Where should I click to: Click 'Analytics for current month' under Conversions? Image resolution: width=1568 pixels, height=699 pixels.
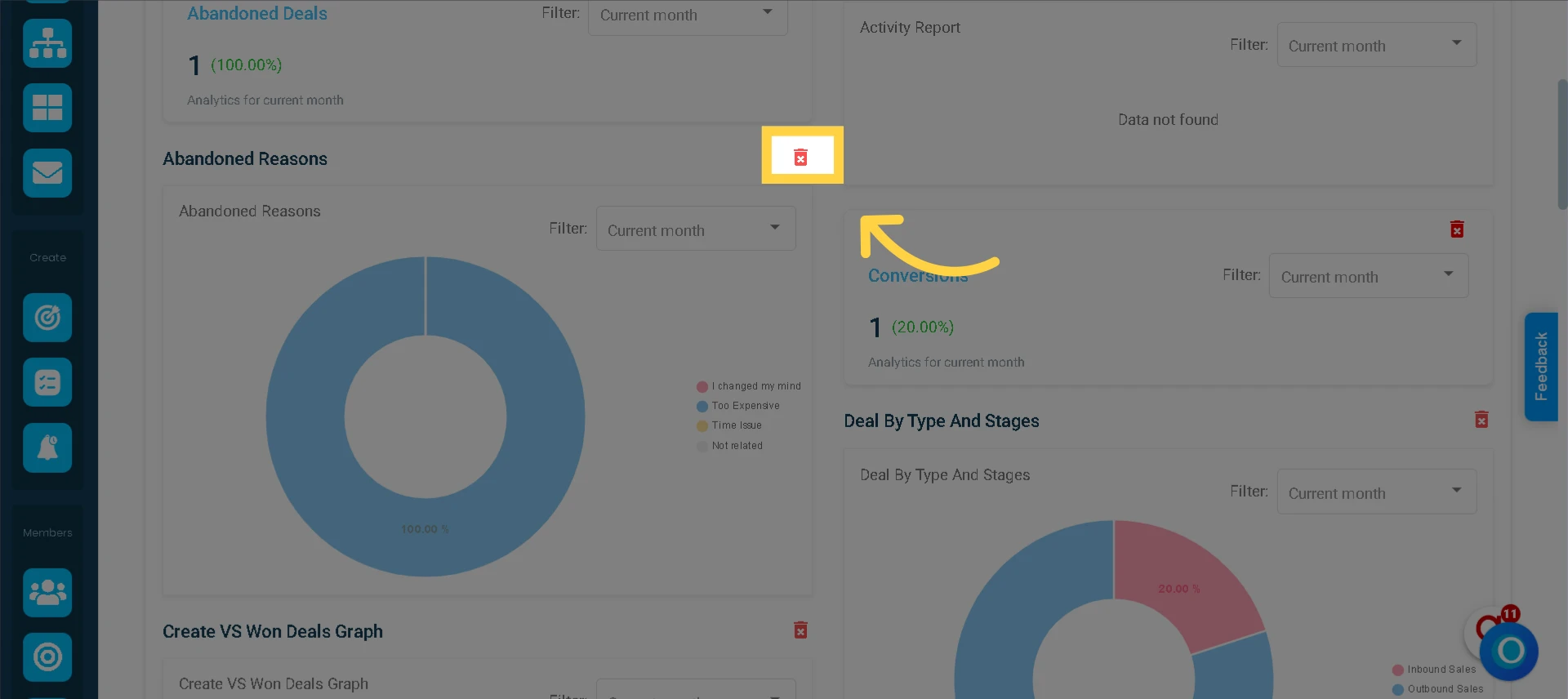point(947,363)
